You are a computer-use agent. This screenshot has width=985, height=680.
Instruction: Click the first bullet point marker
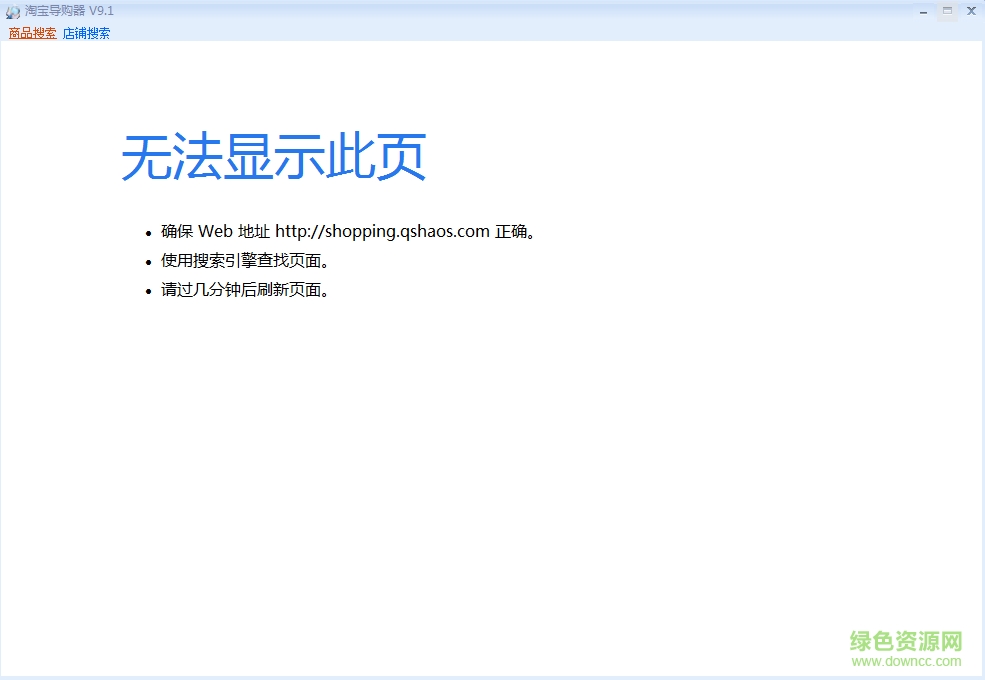[x=148, y=231]
